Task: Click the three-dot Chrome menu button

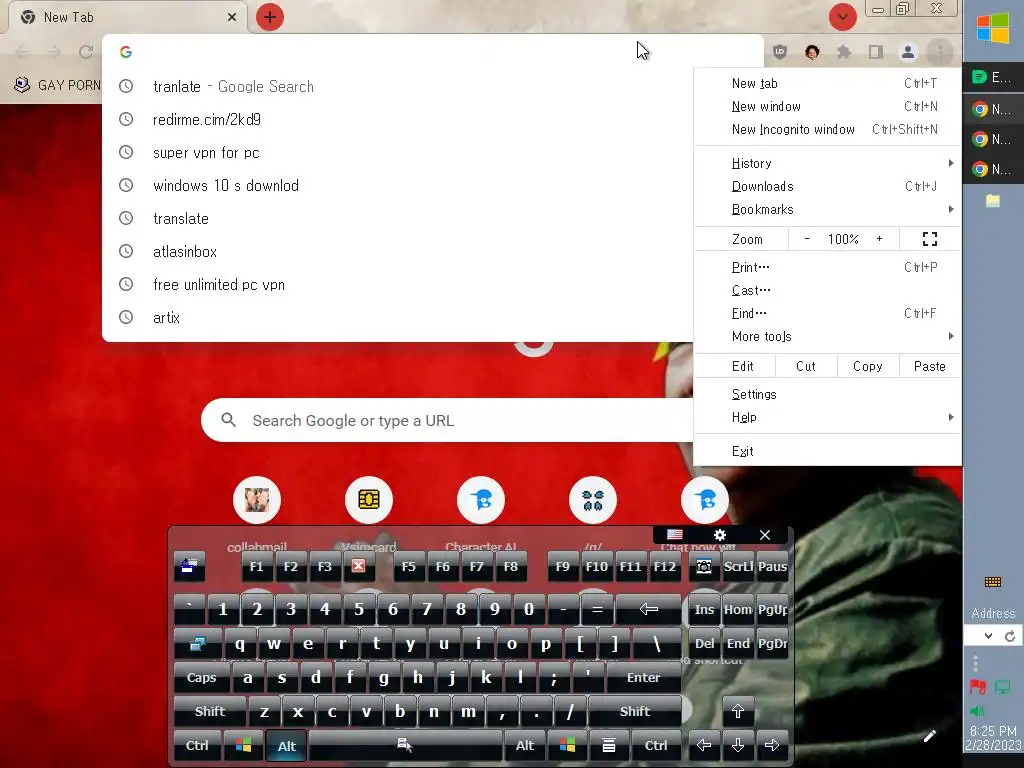Action: (x=940, y=52)
